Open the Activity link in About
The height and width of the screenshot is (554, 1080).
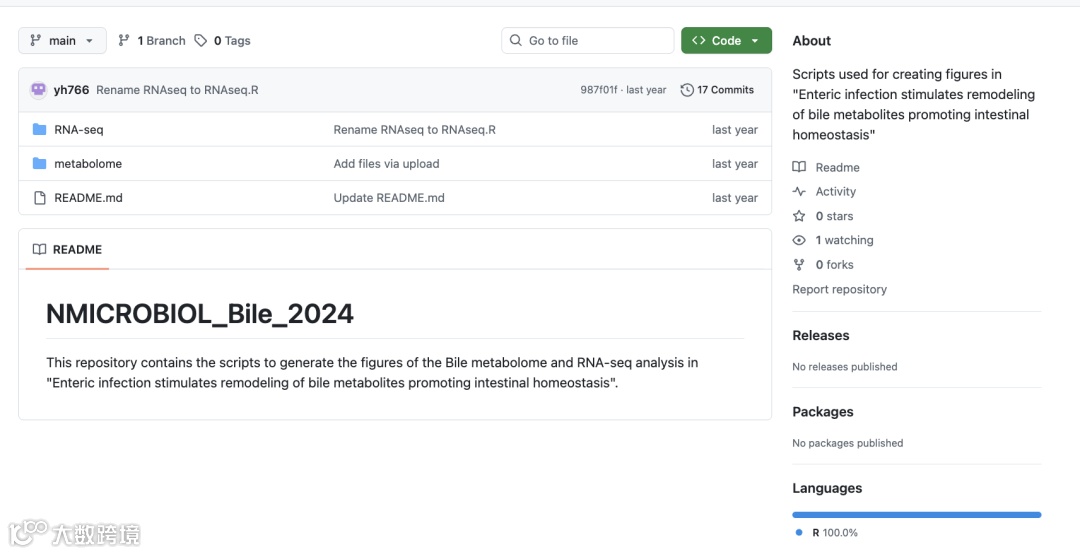tap(835, 192)
